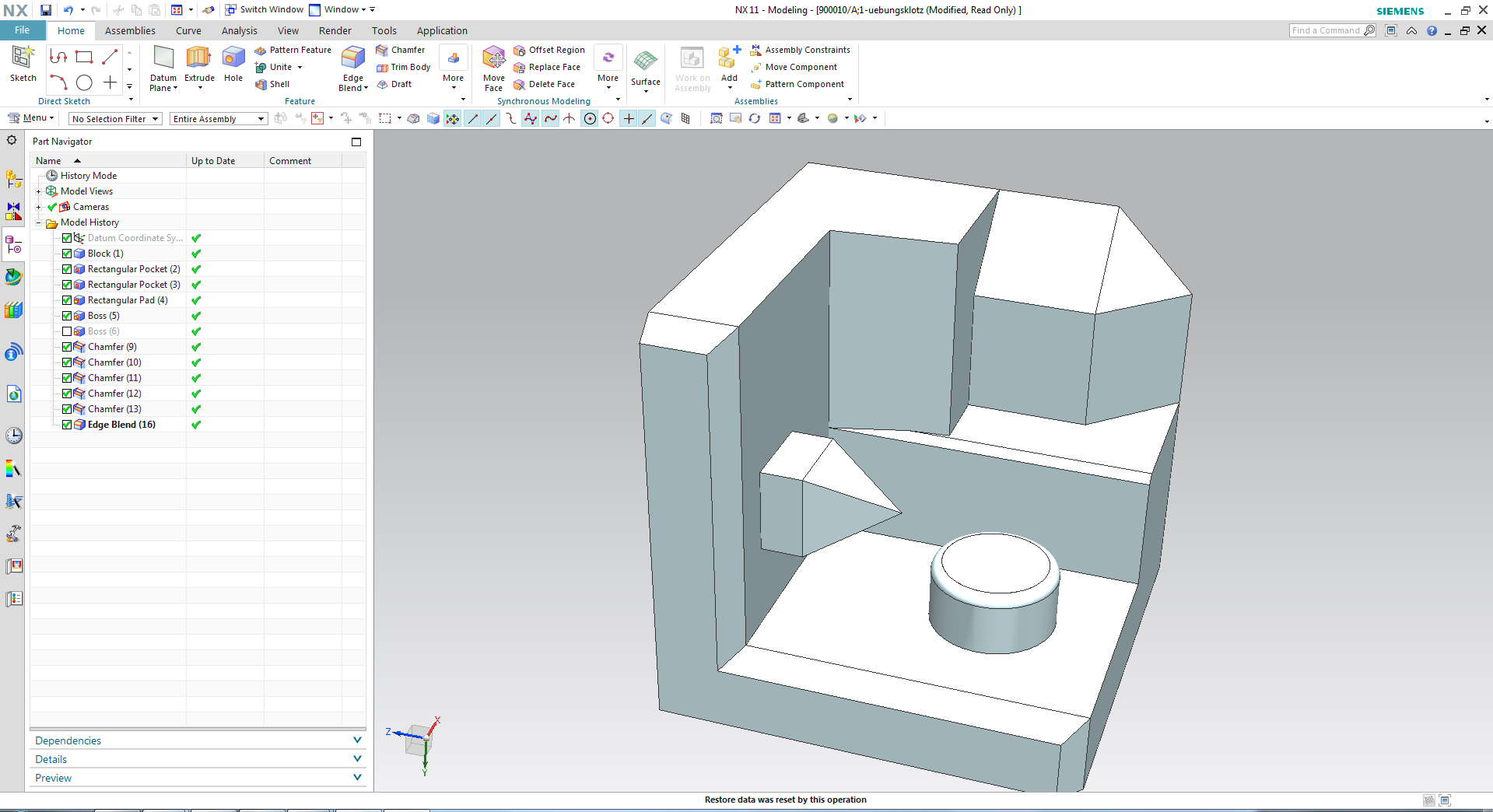Switch to the Application ribbon tab
This screenshot has height=812, width=1493.
tap(442, 30)
